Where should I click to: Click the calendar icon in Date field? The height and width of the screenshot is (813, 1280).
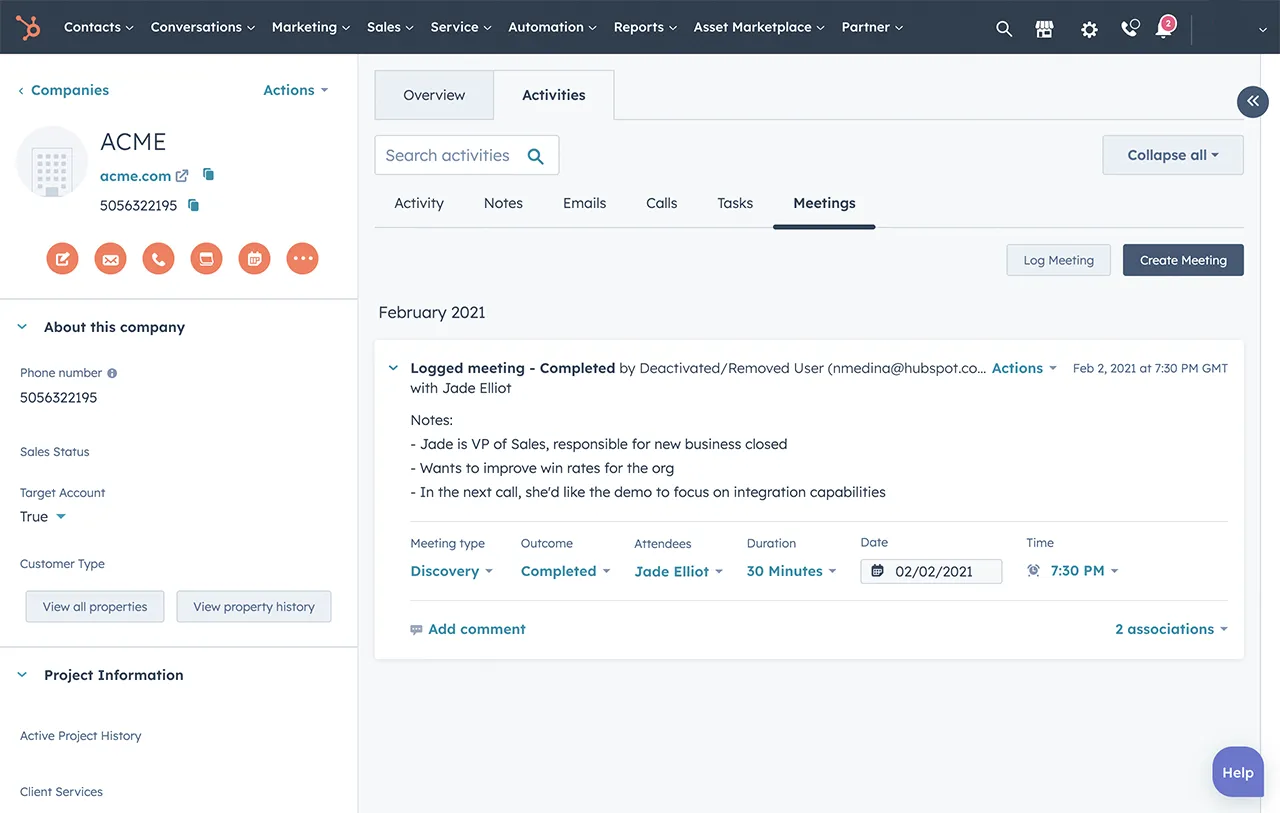point(878,571)
